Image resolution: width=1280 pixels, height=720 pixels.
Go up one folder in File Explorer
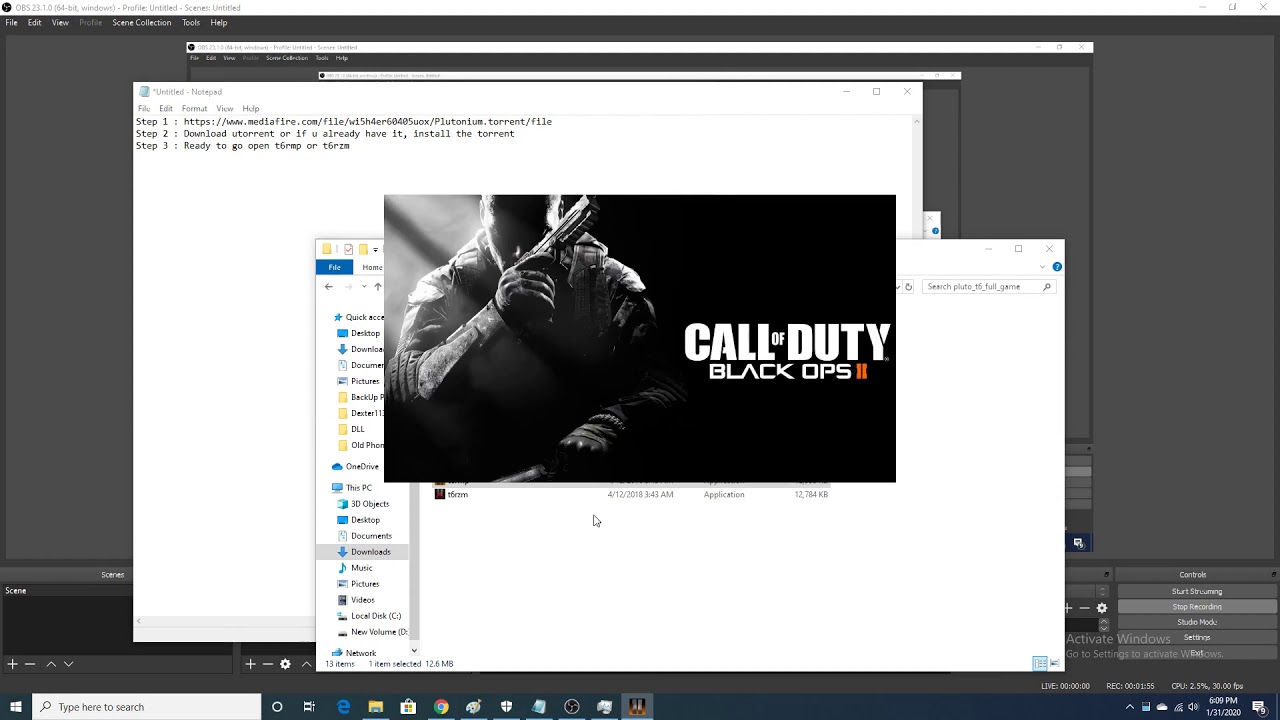(x=377, y=286)
